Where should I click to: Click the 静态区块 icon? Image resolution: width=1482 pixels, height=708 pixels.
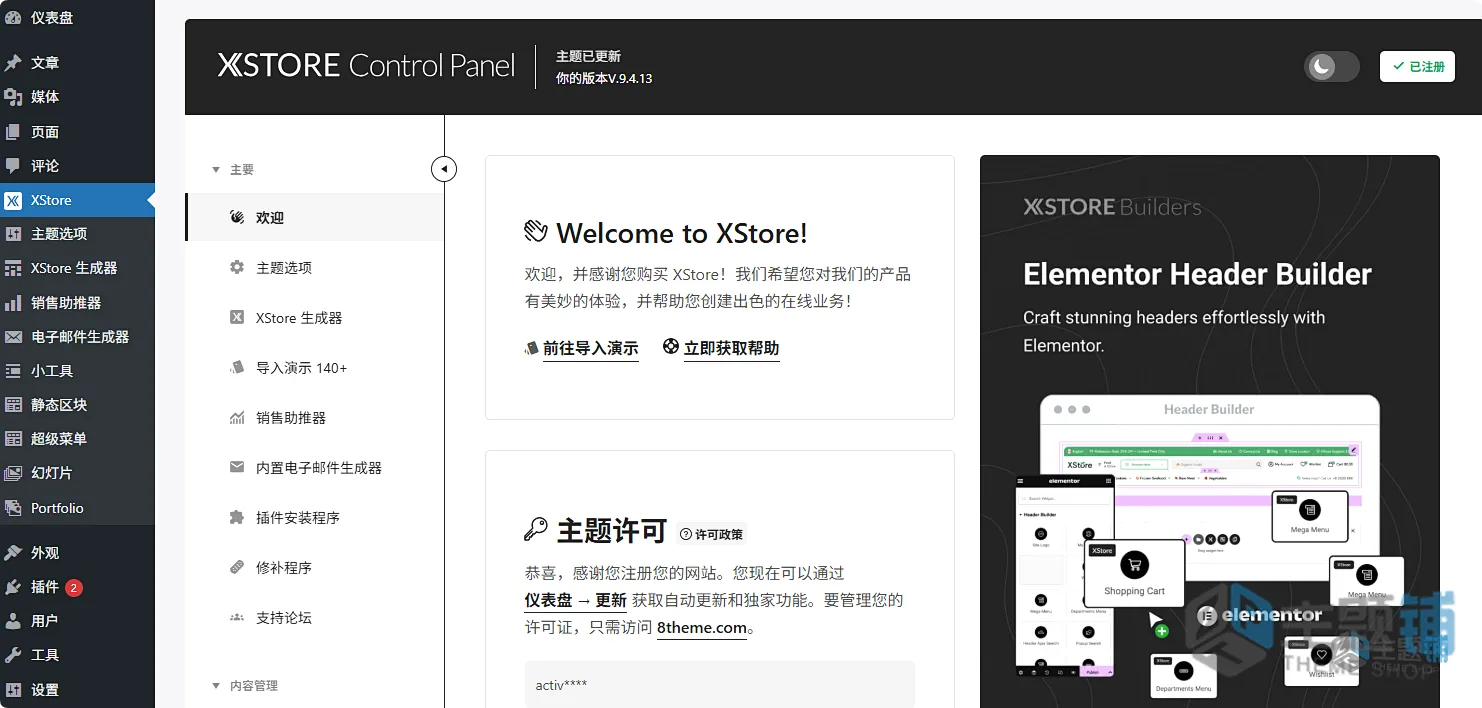coord(13,405)
